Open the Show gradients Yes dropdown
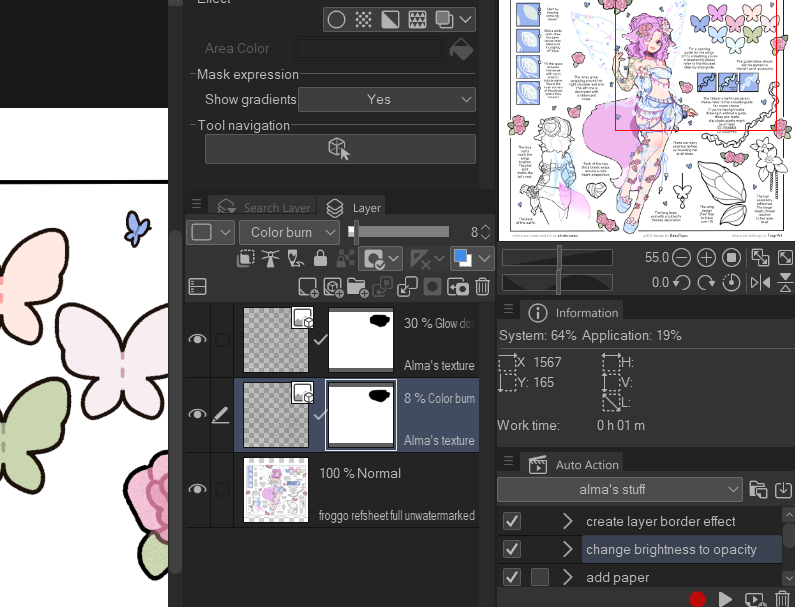Image resolution: width=795 pixels, height=607 pixels. tap(387, 99)
